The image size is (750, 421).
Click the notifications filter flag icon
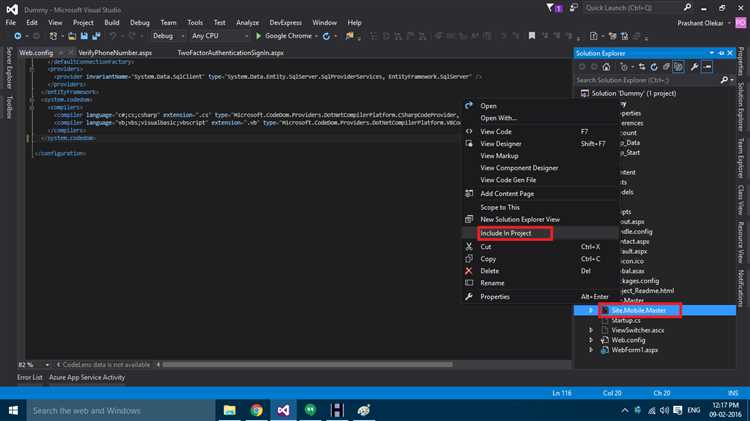(550, 8)
